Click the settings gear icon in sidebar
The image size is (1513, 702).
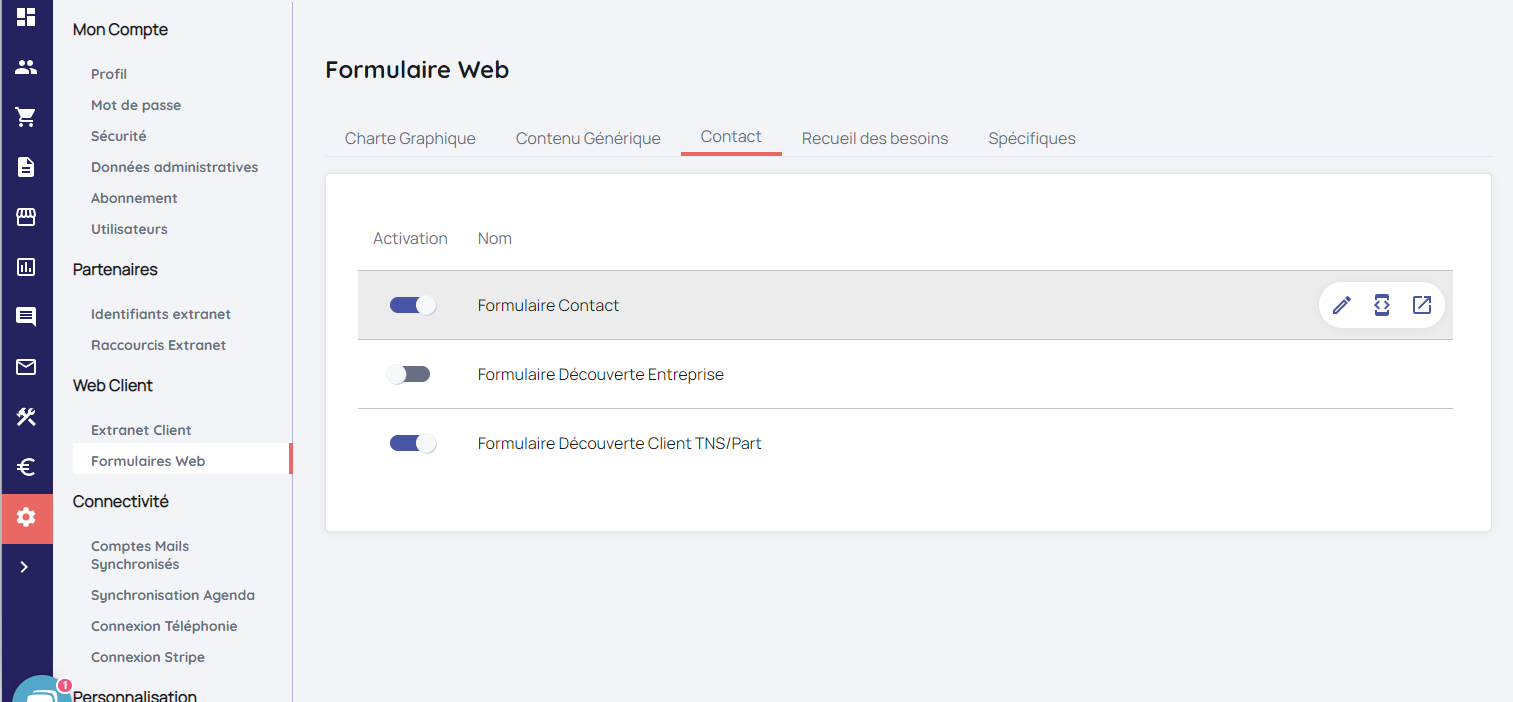[26, 517]
